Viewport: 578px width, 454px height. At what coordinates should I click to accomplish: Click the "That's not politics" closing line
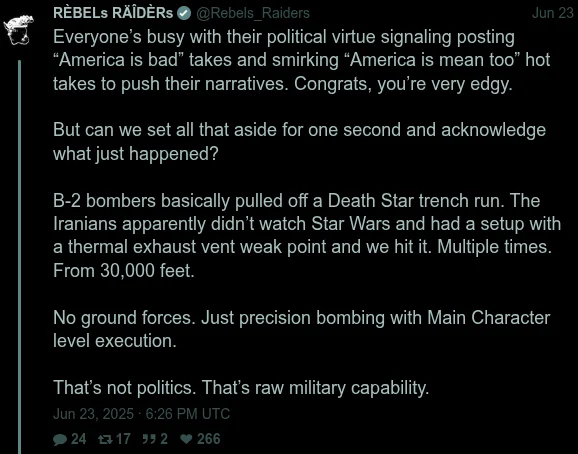pyautogui.click(x=241, y=388)
